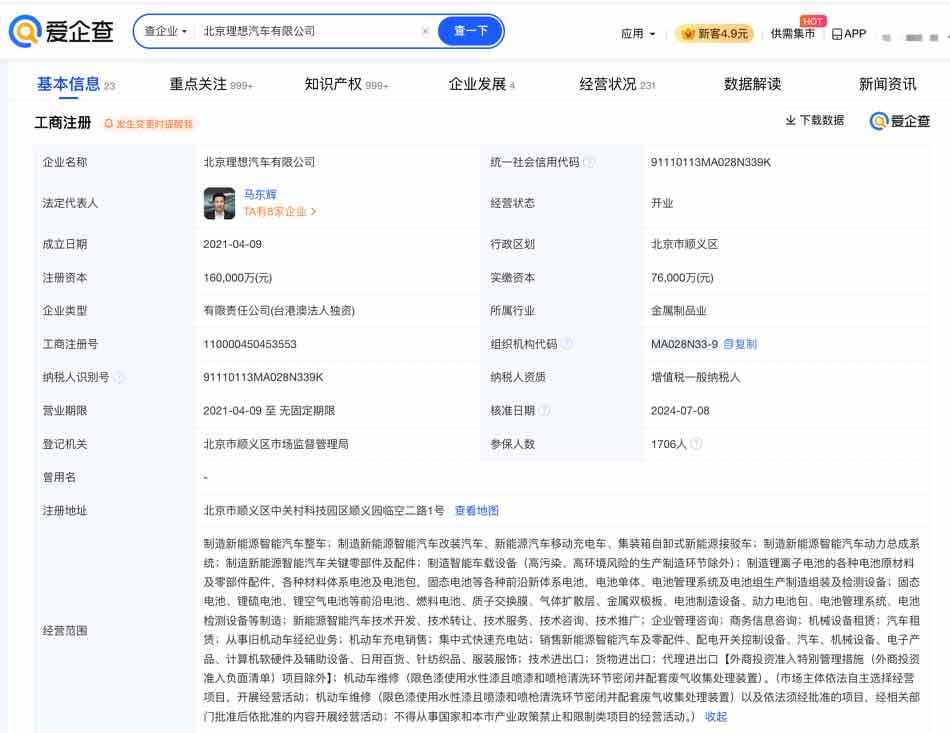Screen dimensions: 950x733
Task: Click the 爱企查 logo in the header
Action: (62, 32)
